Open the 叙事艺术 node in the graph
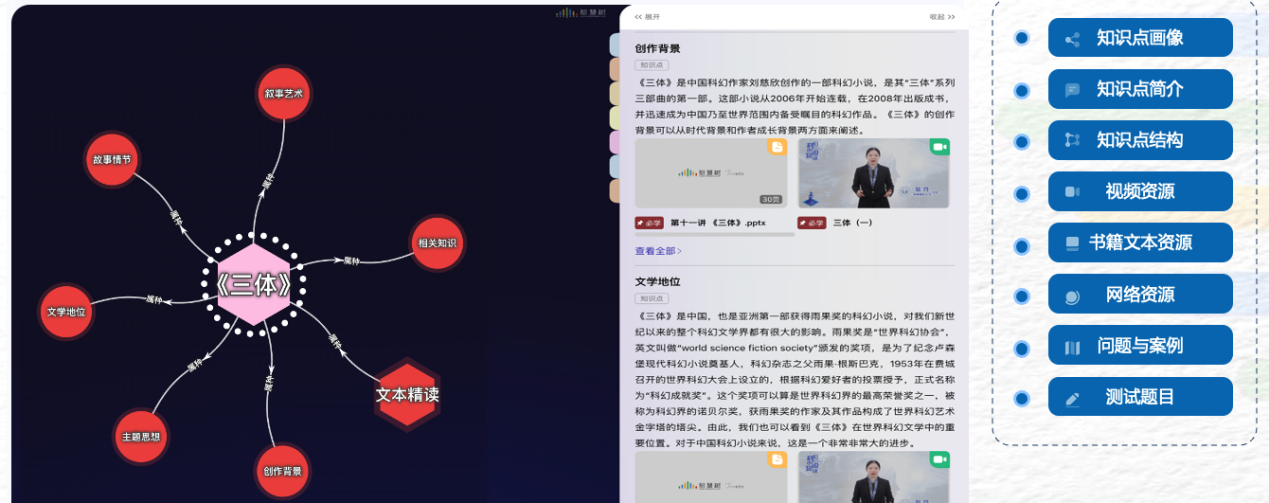 click(x=284, y=94)
